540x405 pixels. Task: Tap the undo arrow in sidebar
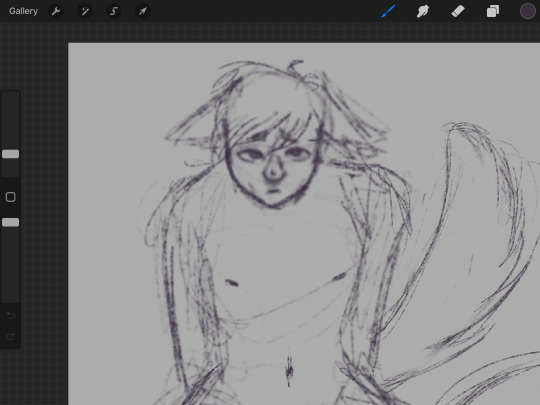[x=10, y=315]
